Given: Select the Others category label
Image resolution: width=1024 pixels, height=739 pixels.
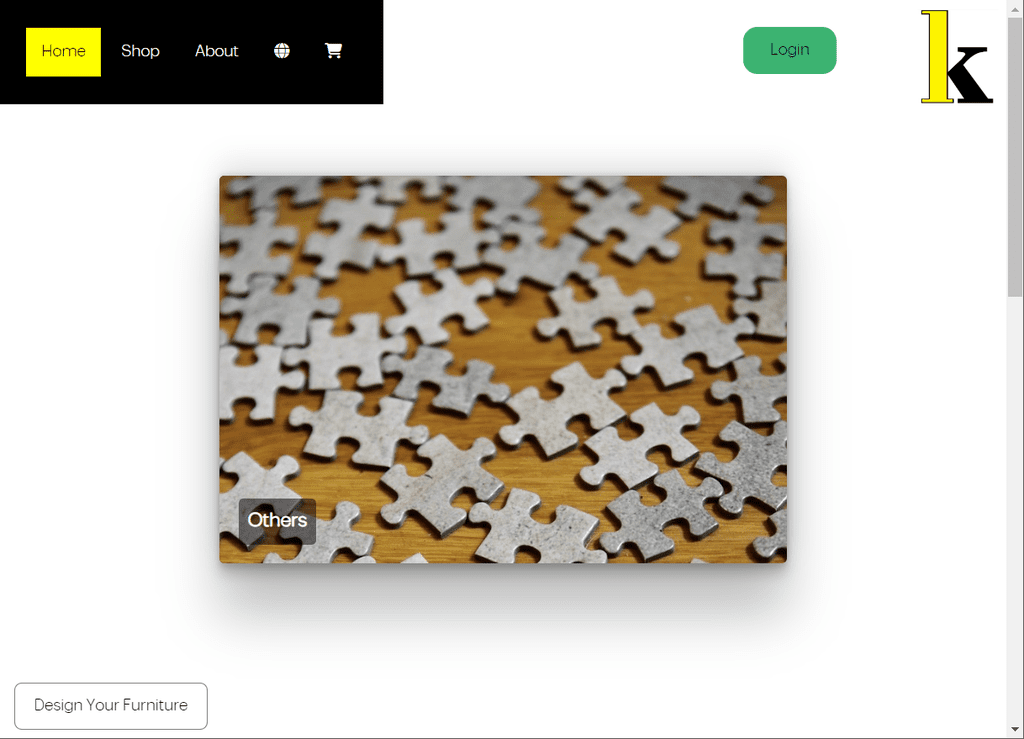Looking at the screenshot, I should pos(278,521).
